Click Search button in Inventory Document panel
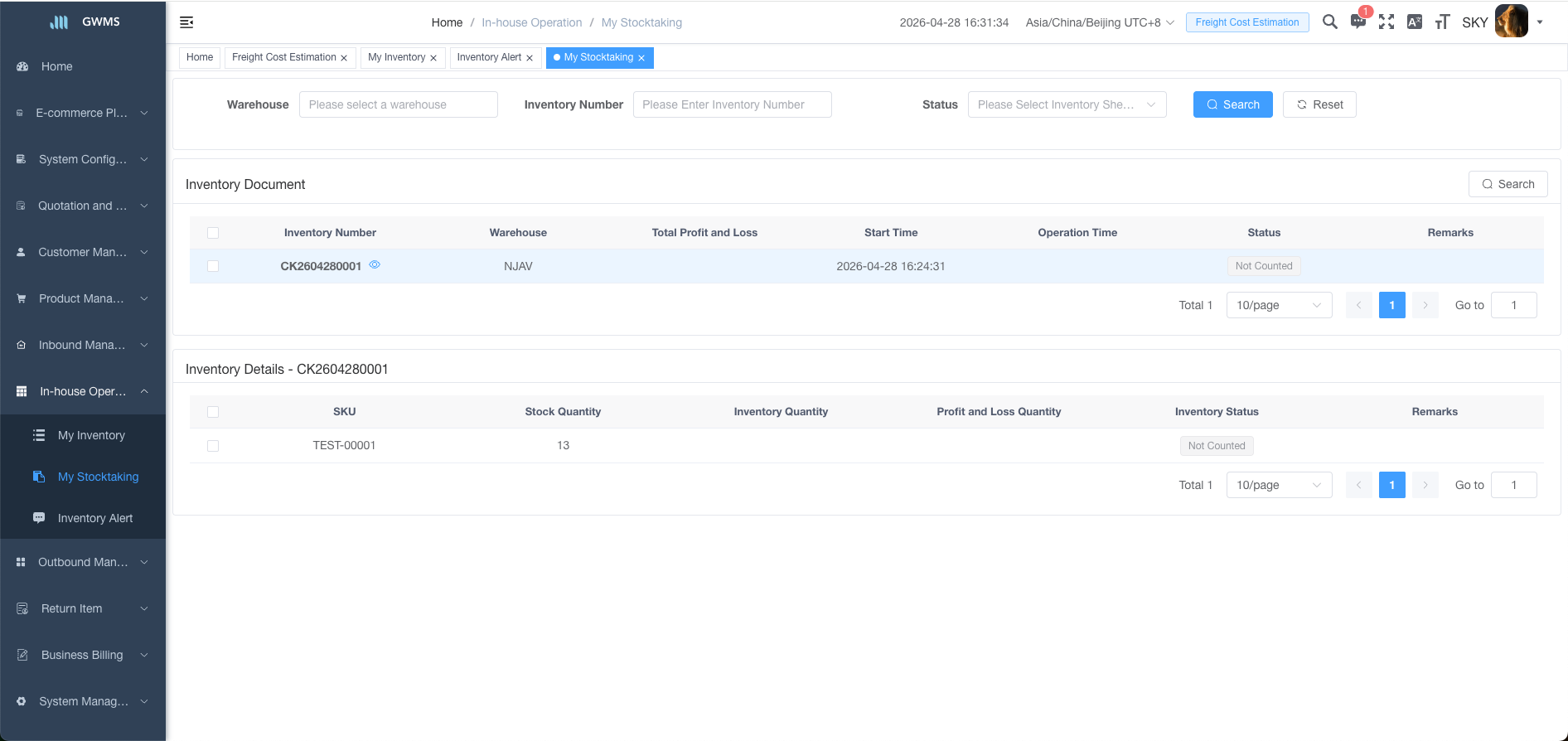1568x741 pixels. [1508, 184]
